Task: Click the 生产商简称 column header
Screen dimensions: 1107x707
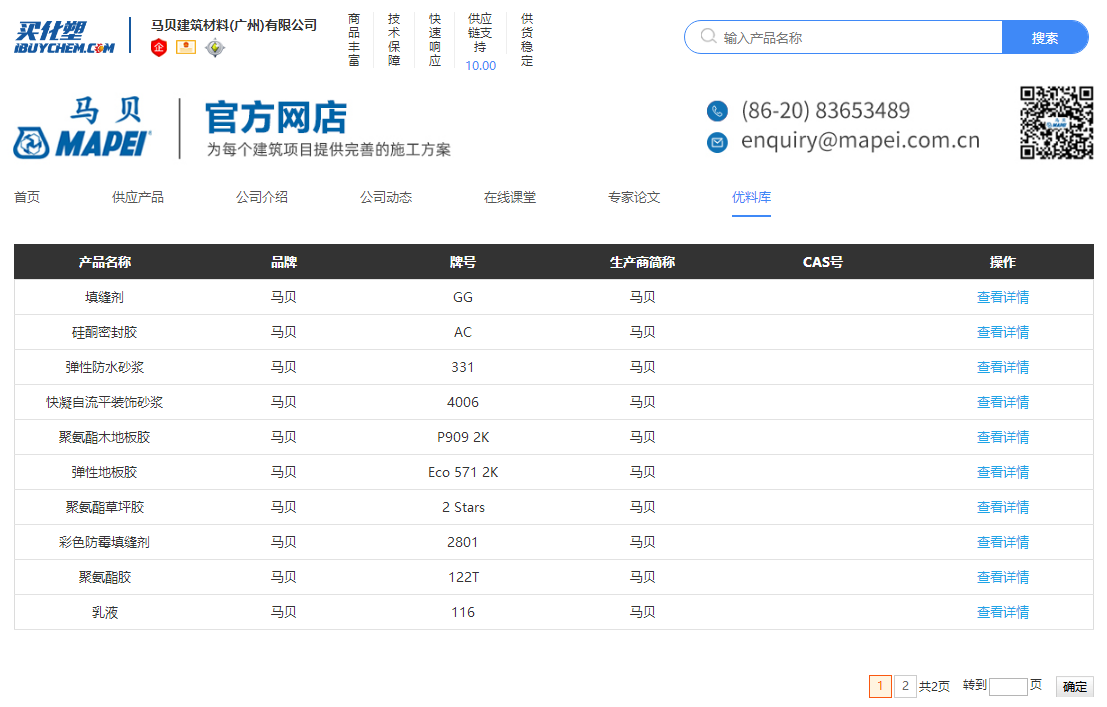Action: 642,262
